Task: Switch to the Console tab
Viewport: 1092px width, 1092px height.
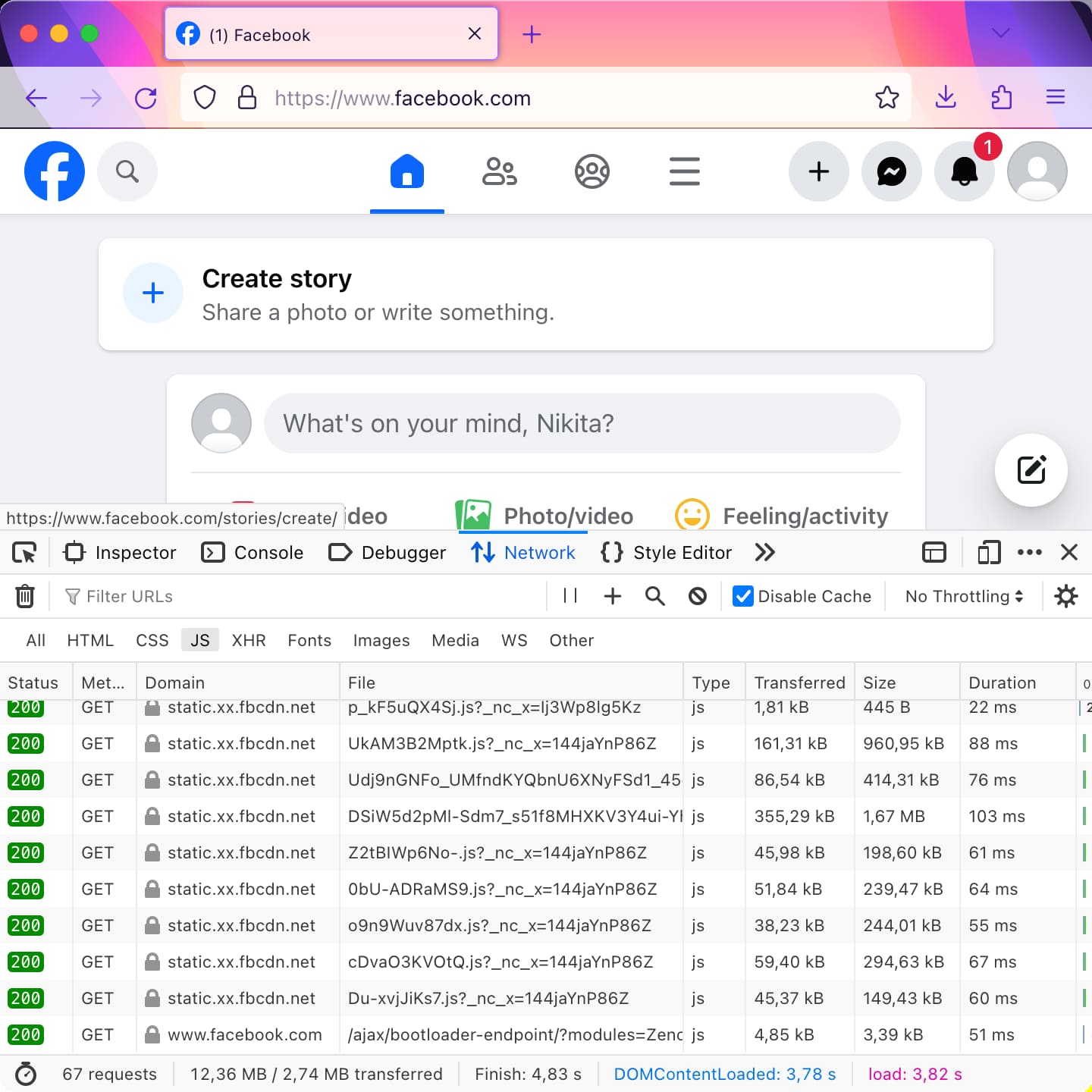Action: [253, 552]
